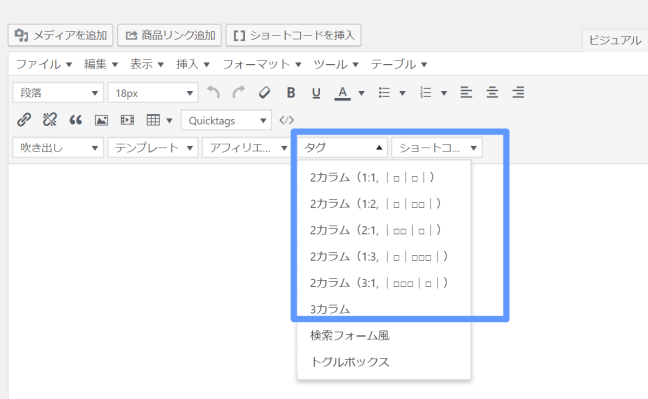Click the insert media video icon
648x399 pixels.
pos(127,120)
